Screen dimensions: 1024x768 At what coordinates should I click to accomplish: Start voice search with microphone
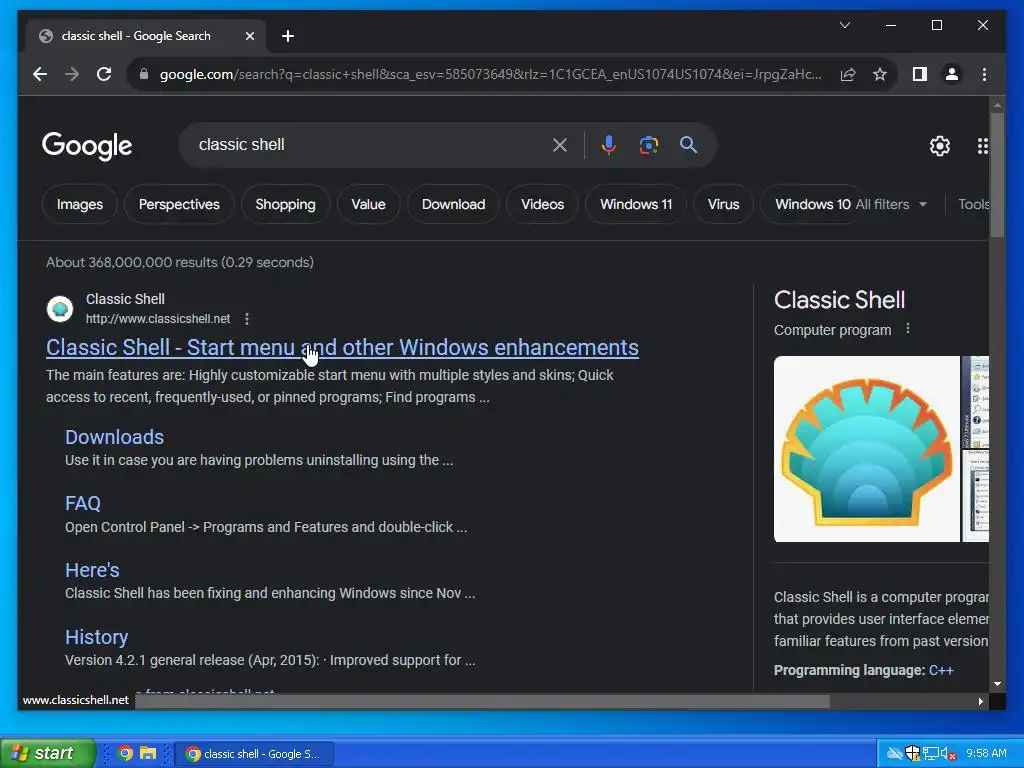click(609, 145)
